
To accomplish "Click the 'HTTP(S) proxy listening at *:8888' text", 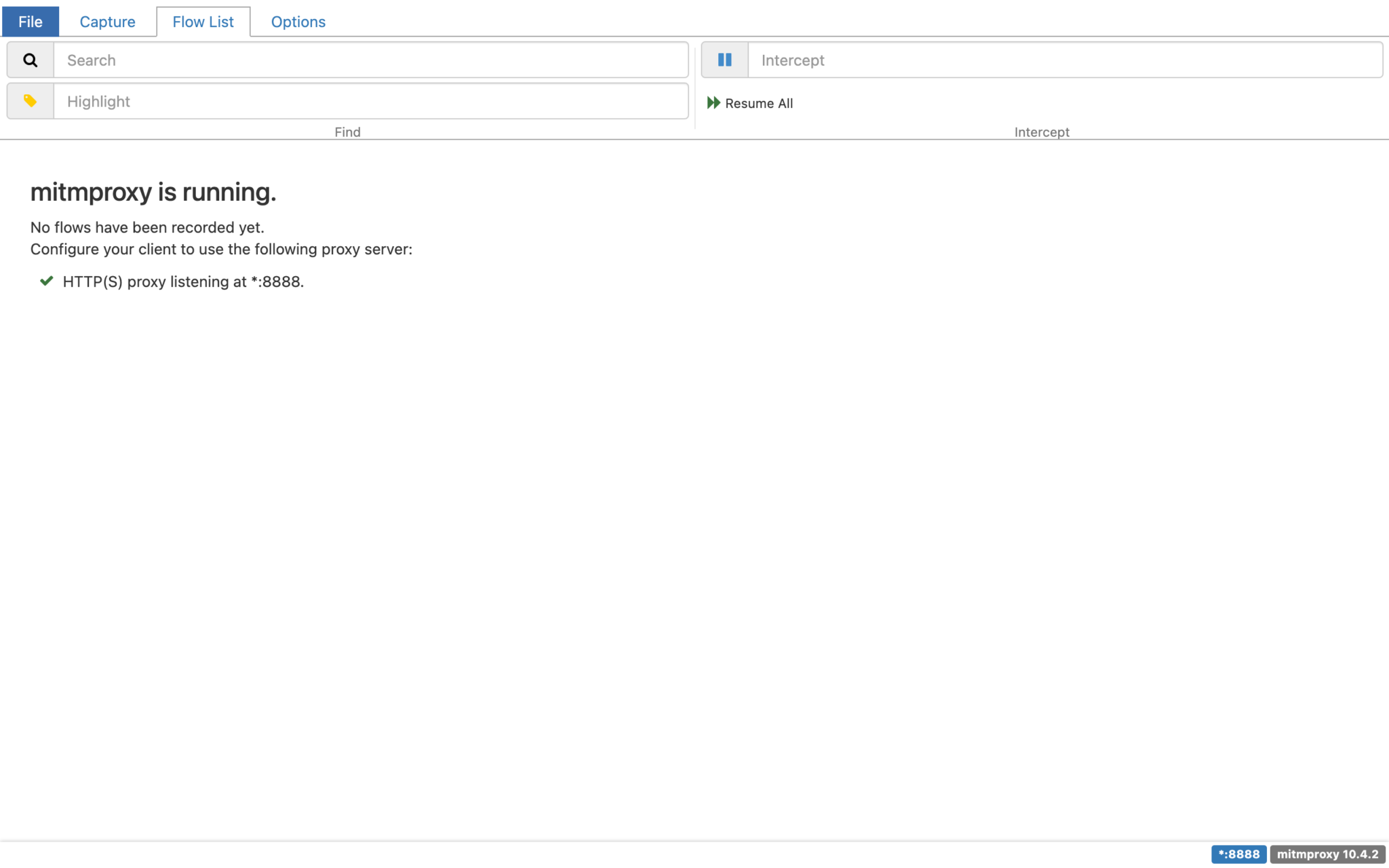I will [183, 281].
